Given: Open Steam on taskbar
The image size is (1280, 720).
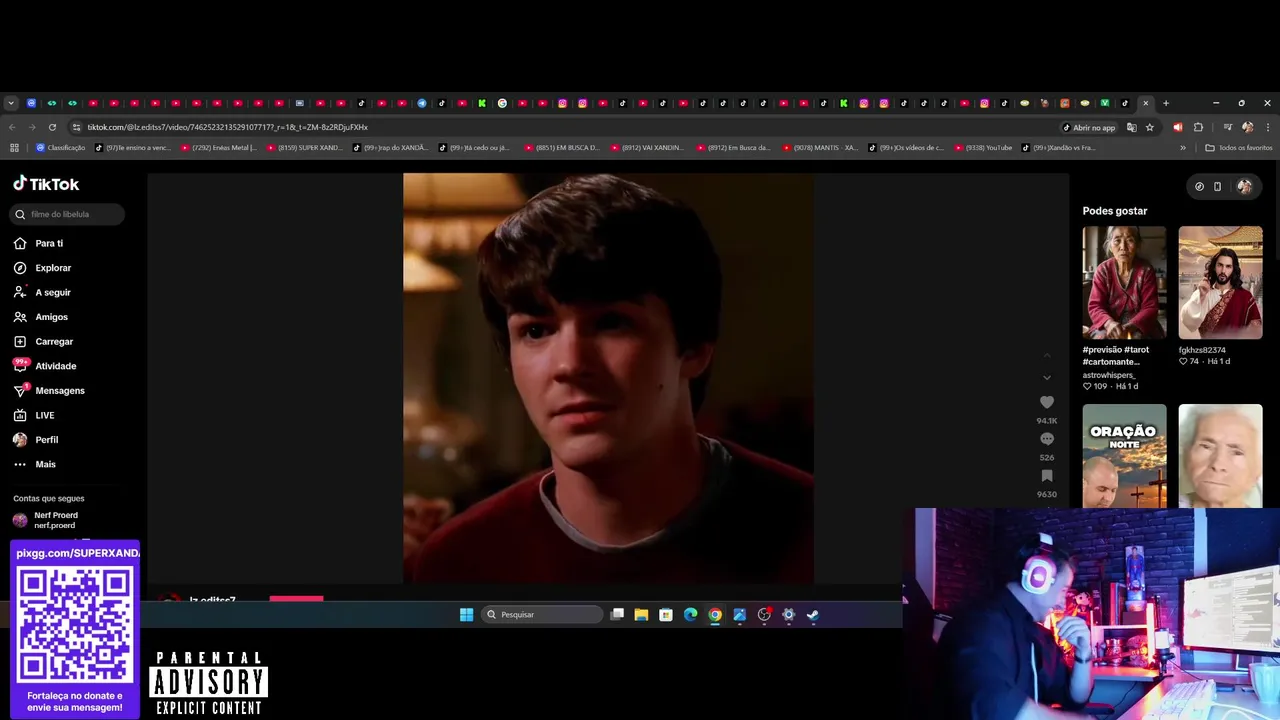Looking at the screenshot, I should click(x=813, y=615).
